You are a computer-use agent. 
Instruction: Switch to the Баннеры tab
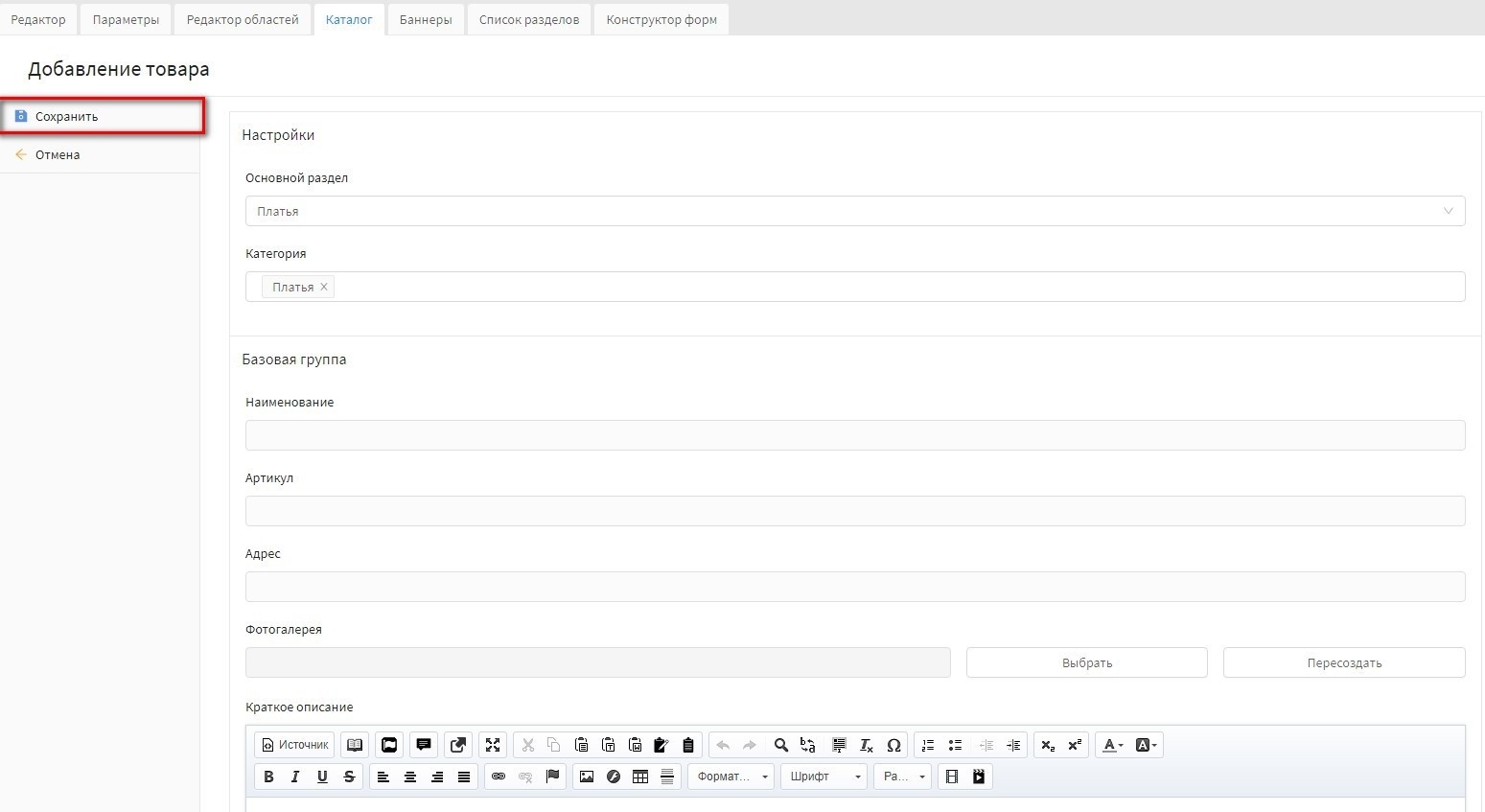(x=426, y=19)
